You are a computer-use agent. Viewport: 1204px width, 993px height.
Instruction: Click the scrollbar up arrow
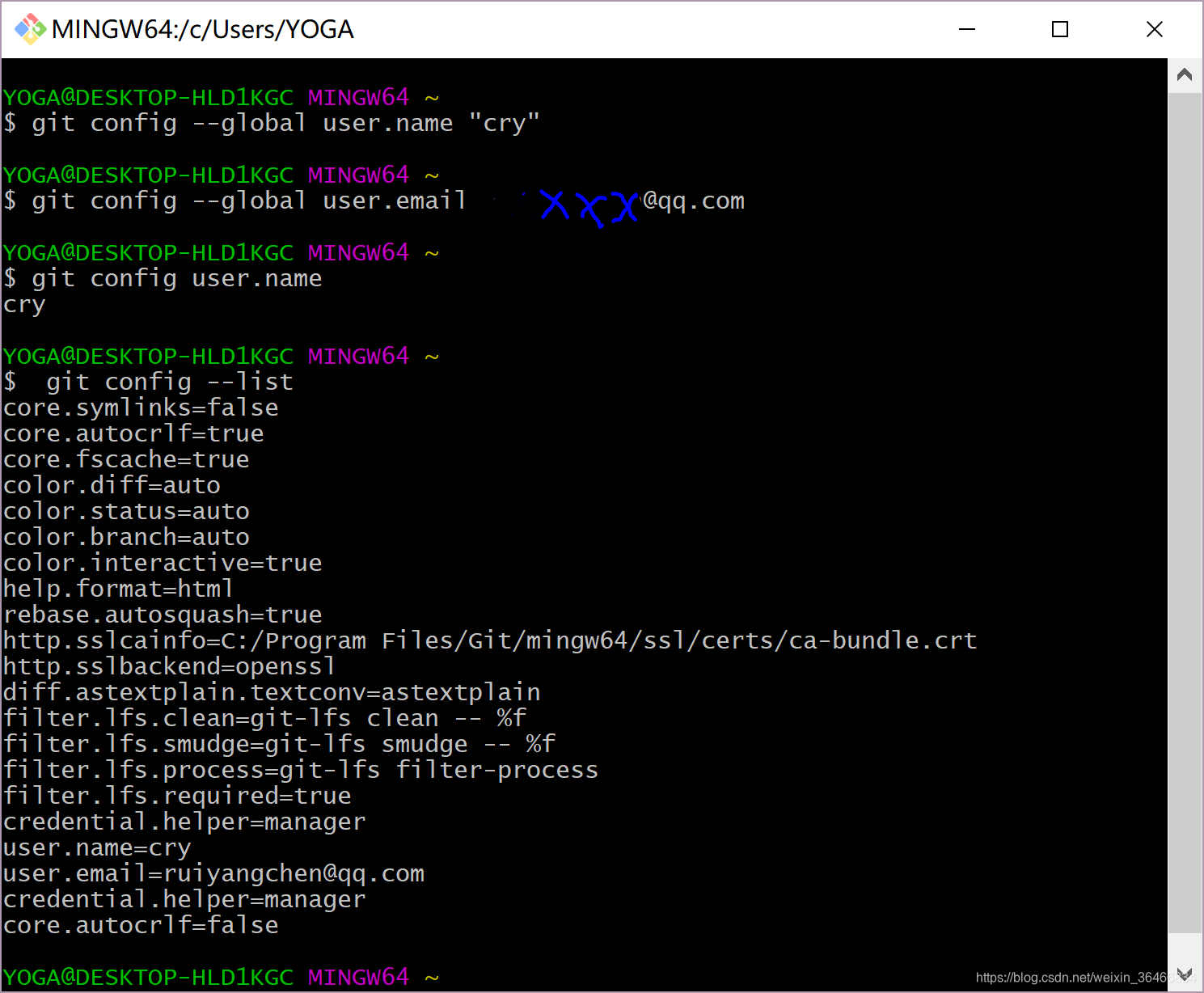pyautogui.click(x=1185, y=75)
